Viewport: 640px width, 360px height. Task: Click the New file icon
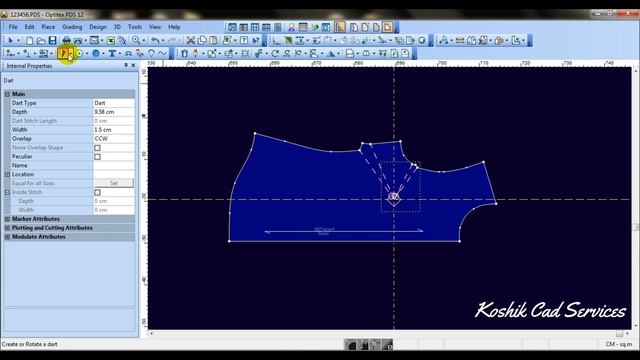(29, 40)
